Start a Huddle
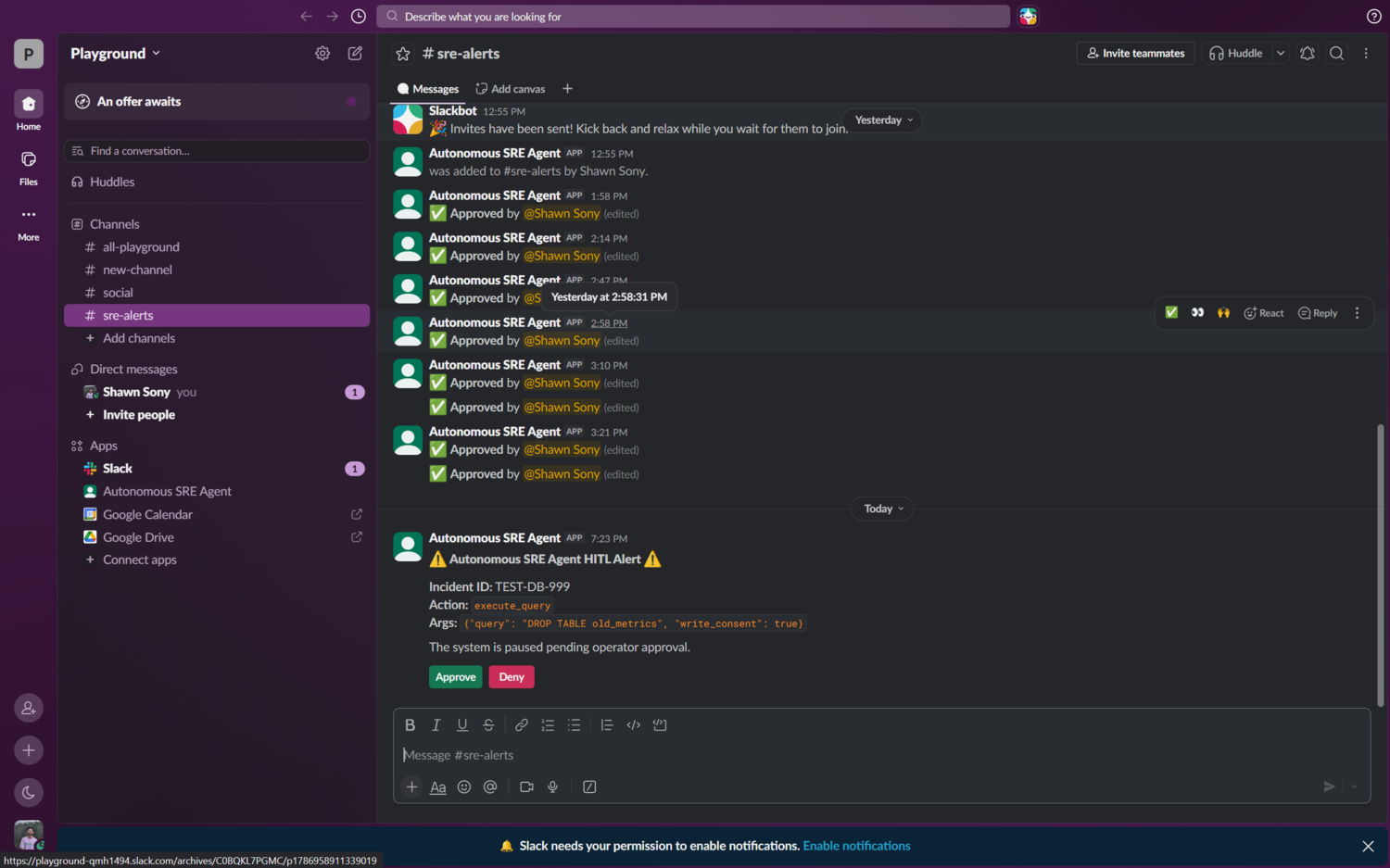1390x868 pixels. (x=1236, y=54)
